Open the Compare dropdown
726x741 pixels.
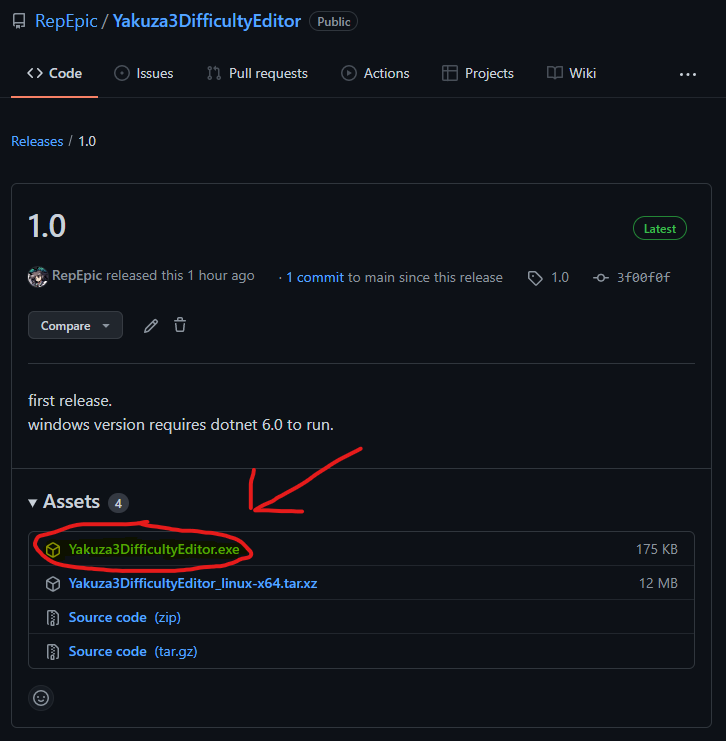point(76,325)
